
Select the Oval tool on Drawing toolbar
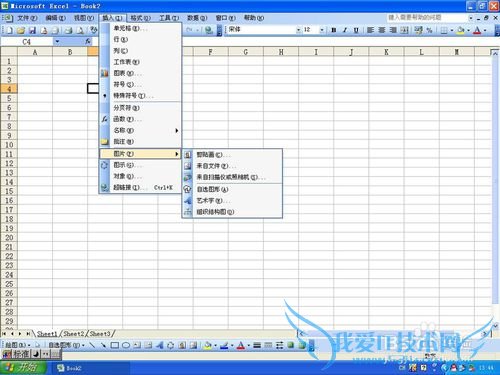point(126,345)
